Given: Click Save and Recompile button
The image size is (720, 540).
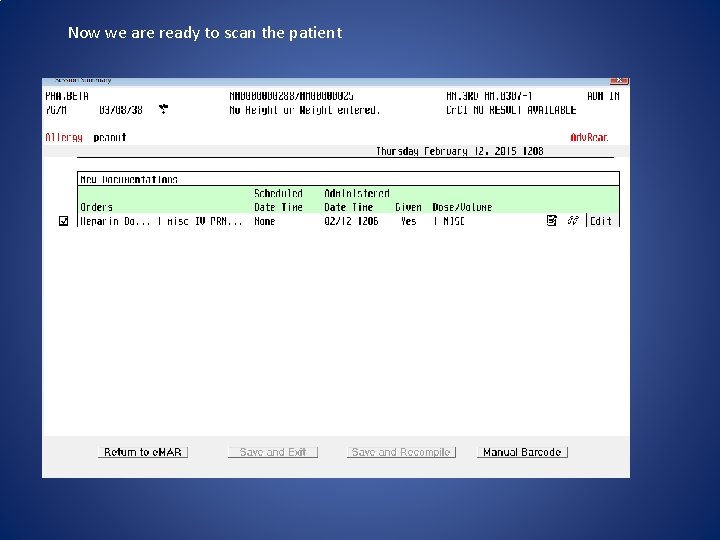Looking at the screenshot, I should tap(401, 452).
